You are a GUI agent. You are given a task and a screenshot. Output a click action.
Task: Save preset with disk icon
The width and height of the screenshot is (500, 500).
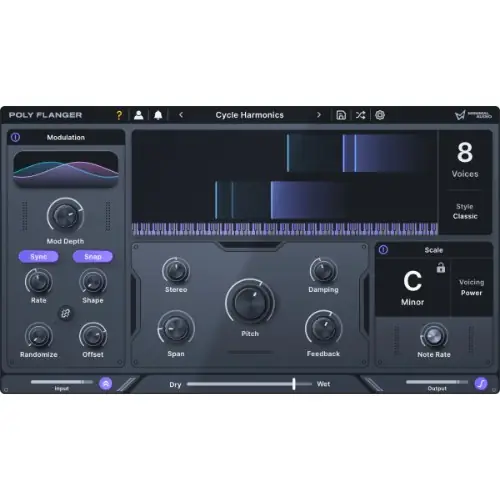coord(341,115)
